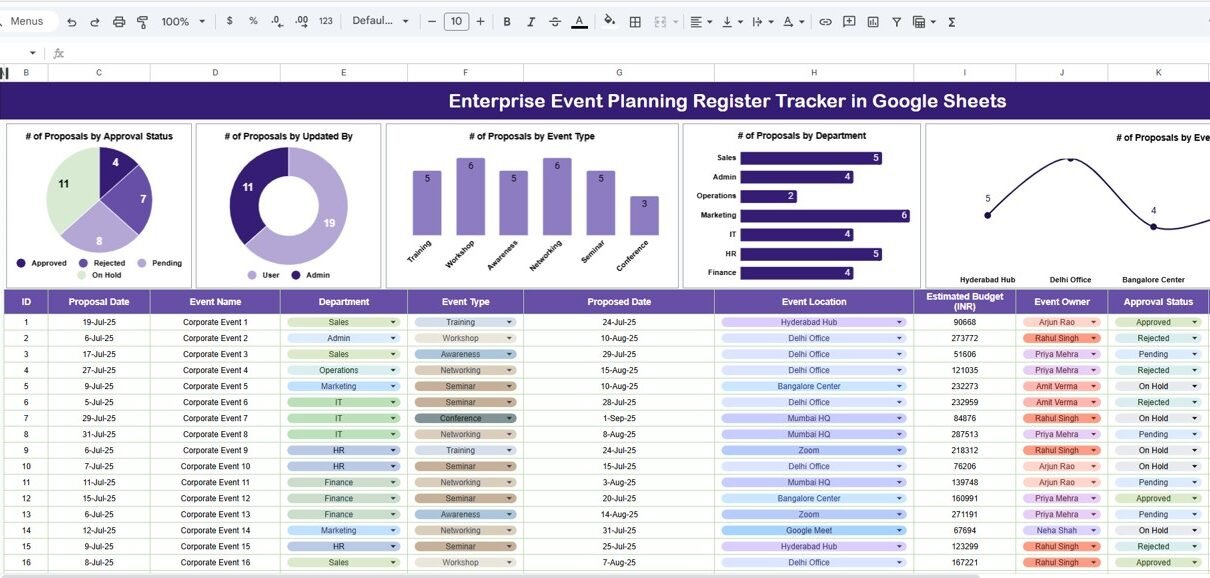This screenshot has height=578, width=1210.
Task: Click the Create a filter funnel icon
Action: pyautogui.click(x=896, y=22)
